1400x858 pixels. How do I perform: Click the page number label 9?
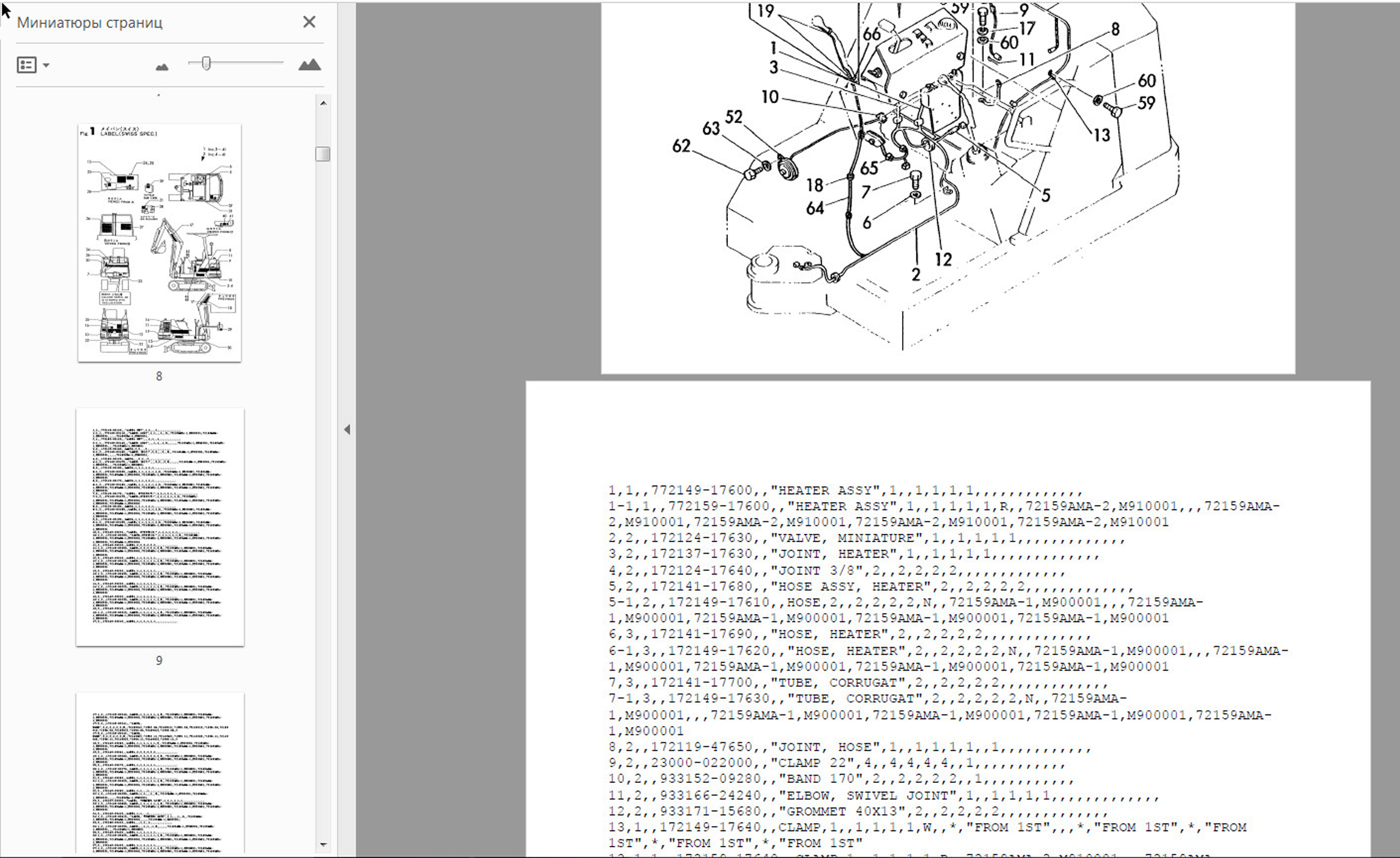[159, 660]
